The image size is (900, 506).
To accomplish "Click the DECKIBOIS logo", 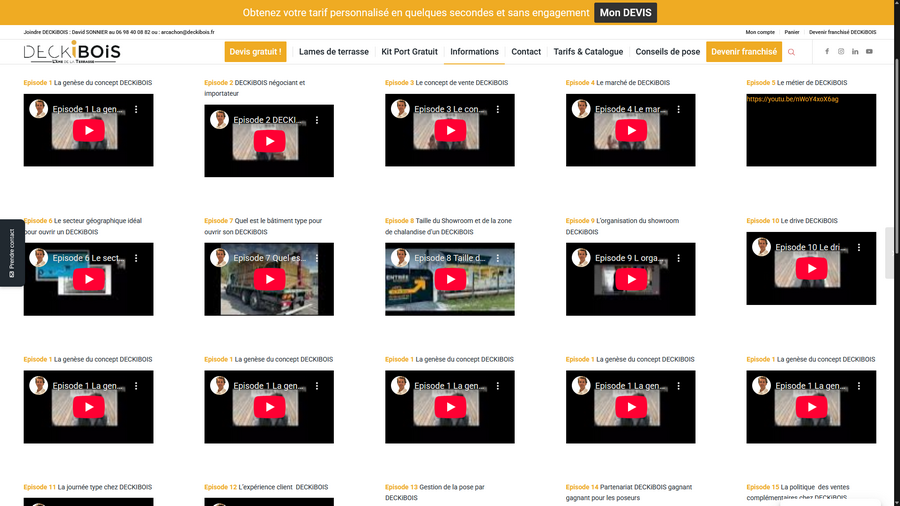I will pyautogui.click(x=72, y=52).
